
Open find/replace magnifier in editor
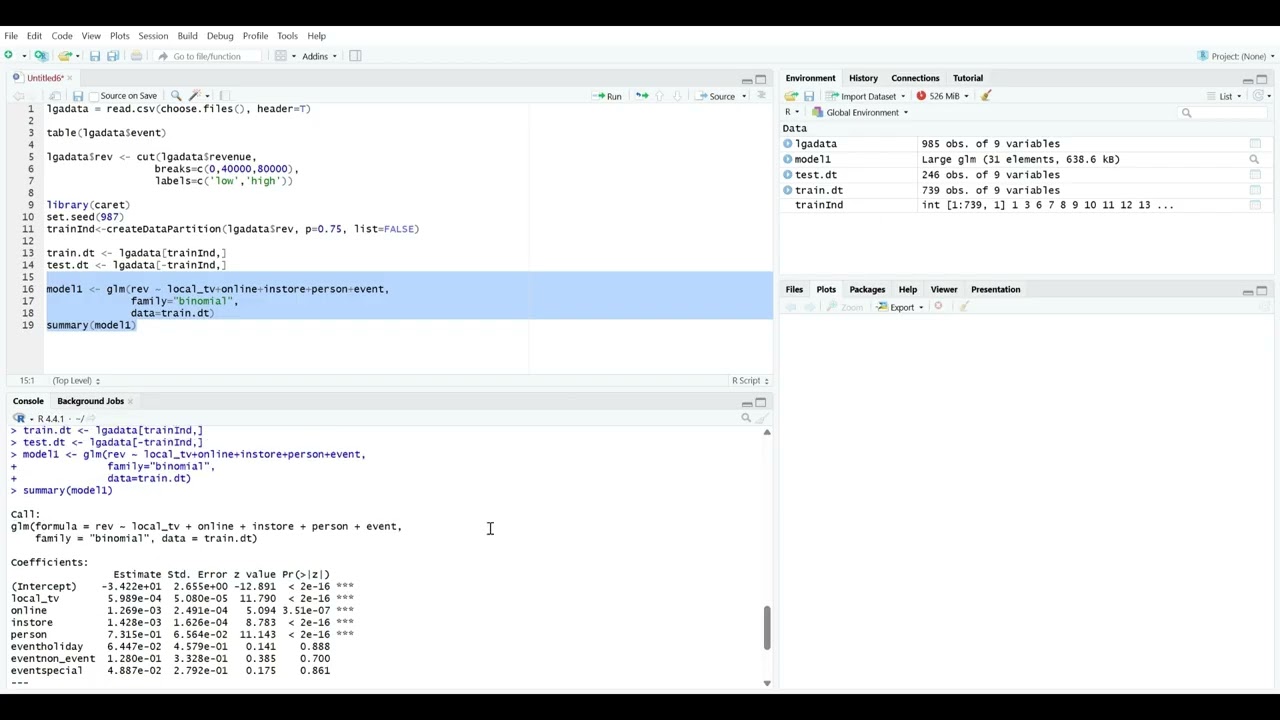[176, 96]
